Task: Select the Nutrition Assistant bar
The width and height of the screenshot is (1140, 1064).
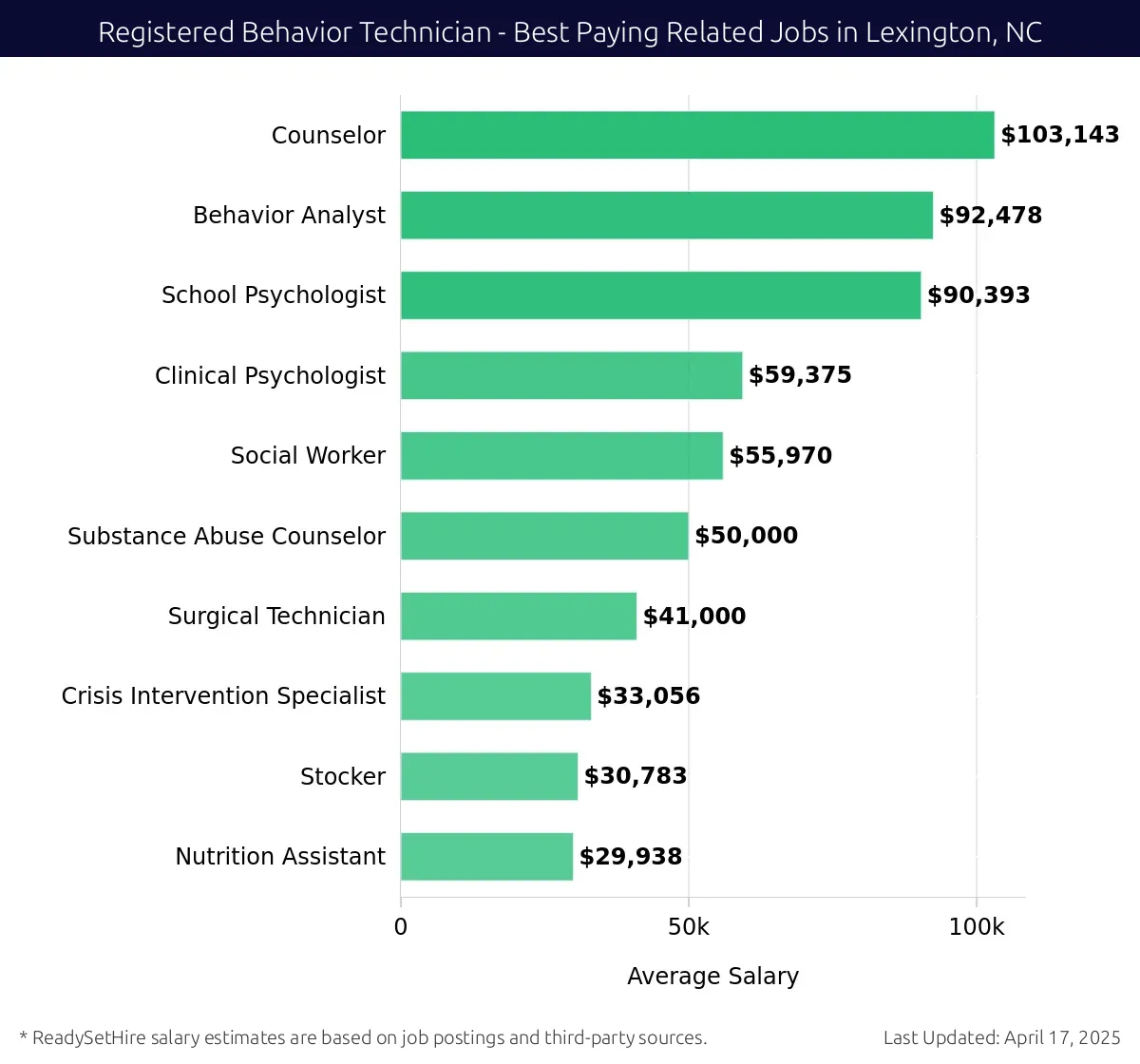Action: click(484, 856)
